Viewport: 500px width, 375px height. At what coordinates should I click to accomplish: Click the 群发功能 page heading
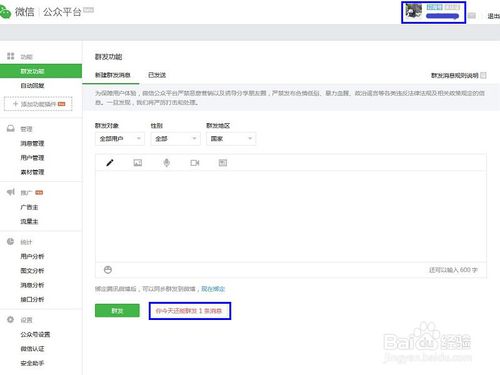tap(109, 57)
